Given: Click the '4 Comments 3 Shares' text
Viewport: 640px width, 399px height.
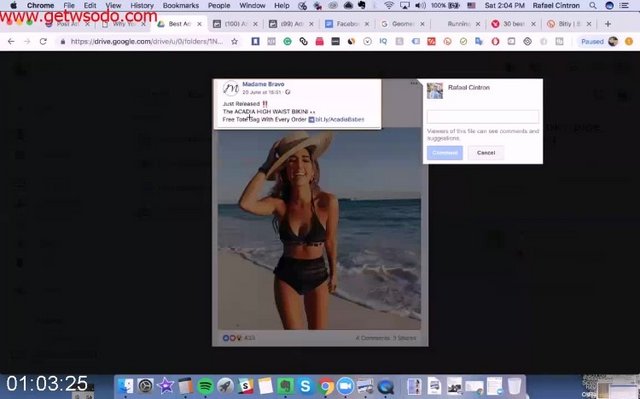Looking at the screenshot, I should (x=386, y=338).
